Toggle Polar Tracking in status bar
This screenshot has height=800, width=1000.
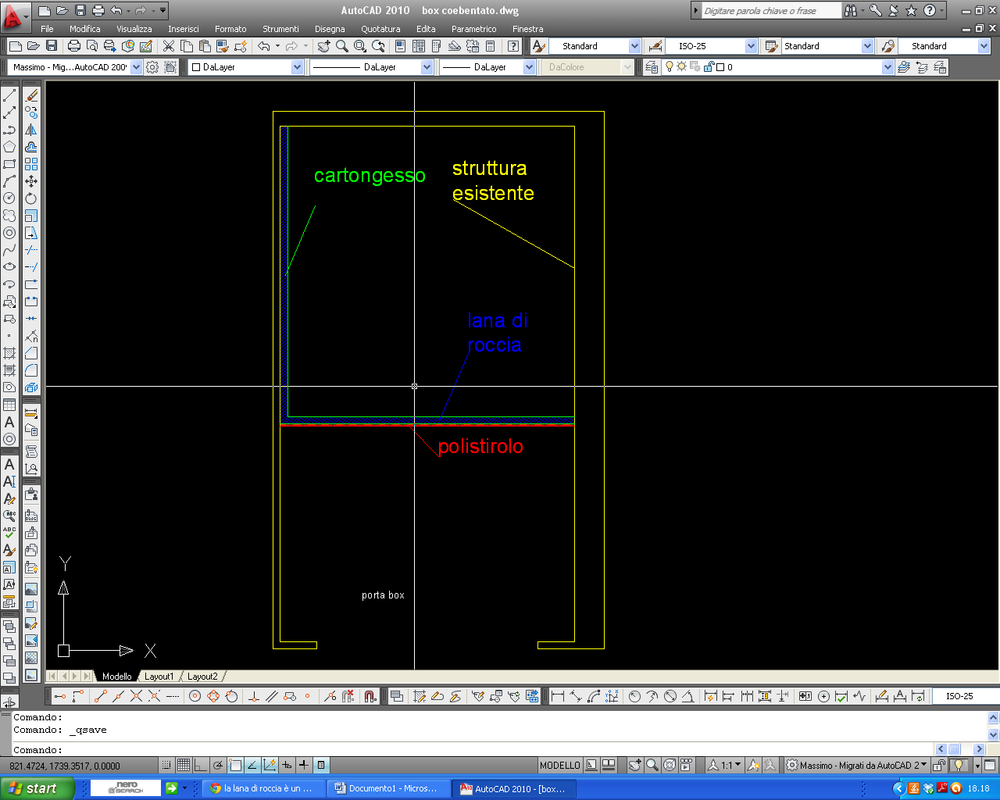point(218,765)
